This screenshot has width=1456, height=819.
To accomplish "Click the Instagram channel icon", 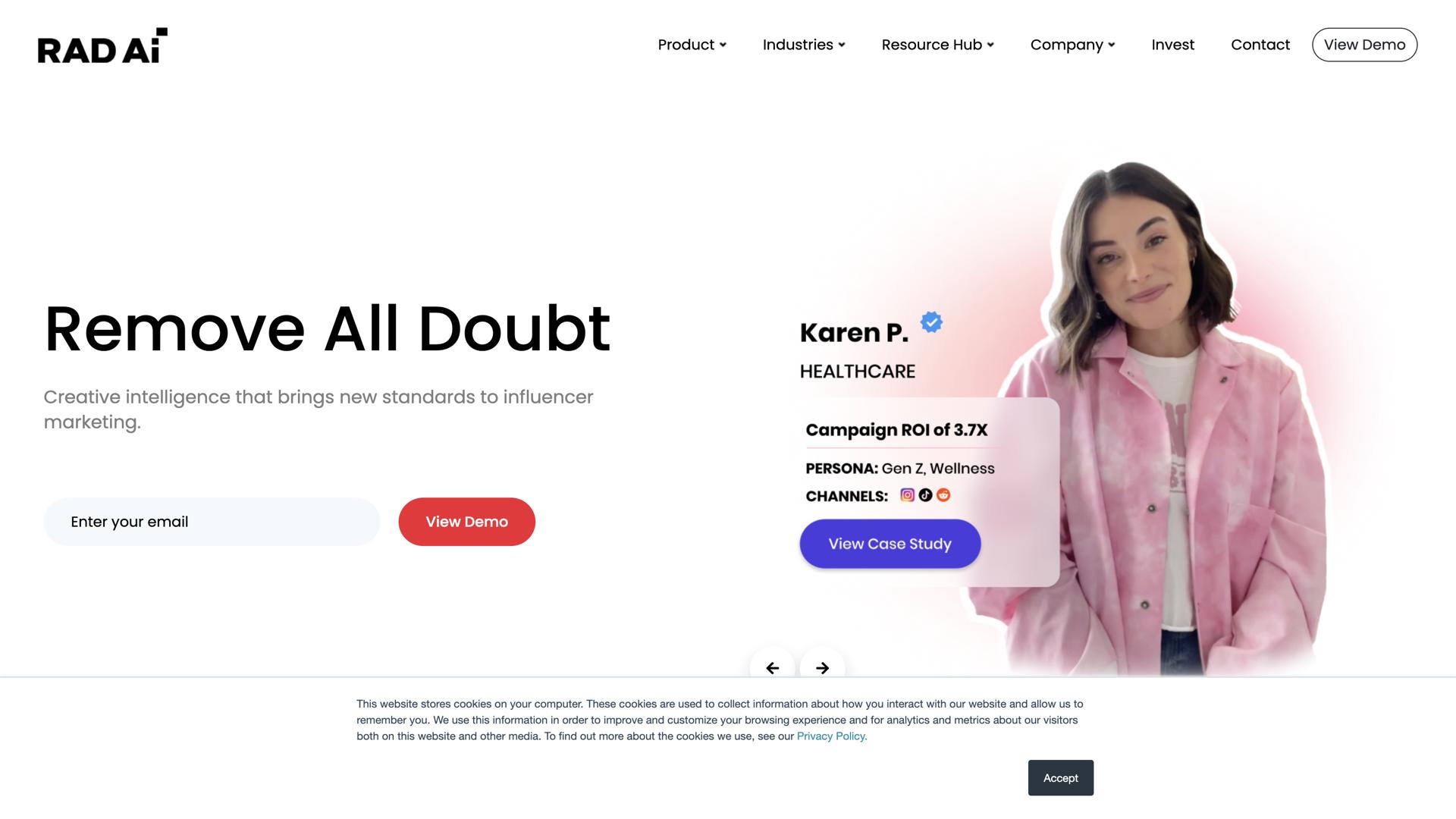I will tap(907, 495).
